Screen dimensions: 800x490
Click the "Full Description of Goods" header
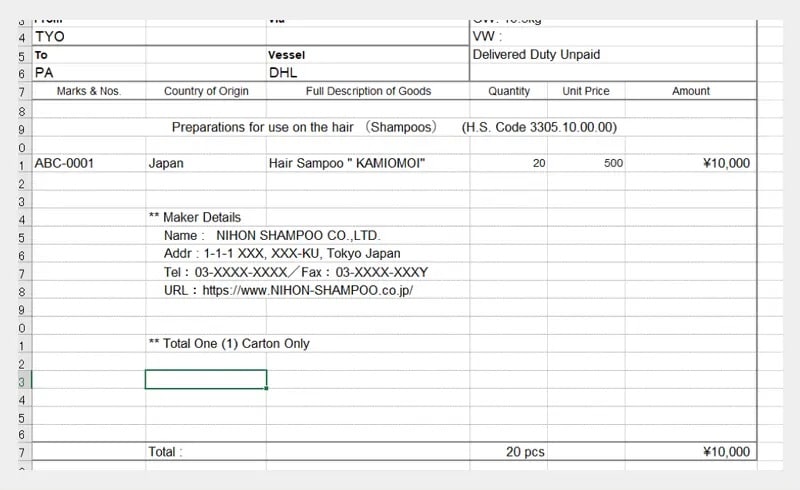[x=368, y=91]
